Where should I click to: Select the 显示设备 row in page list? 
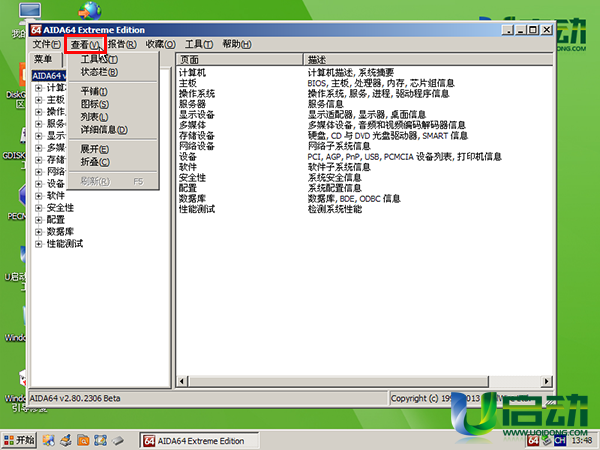[197, 114]
